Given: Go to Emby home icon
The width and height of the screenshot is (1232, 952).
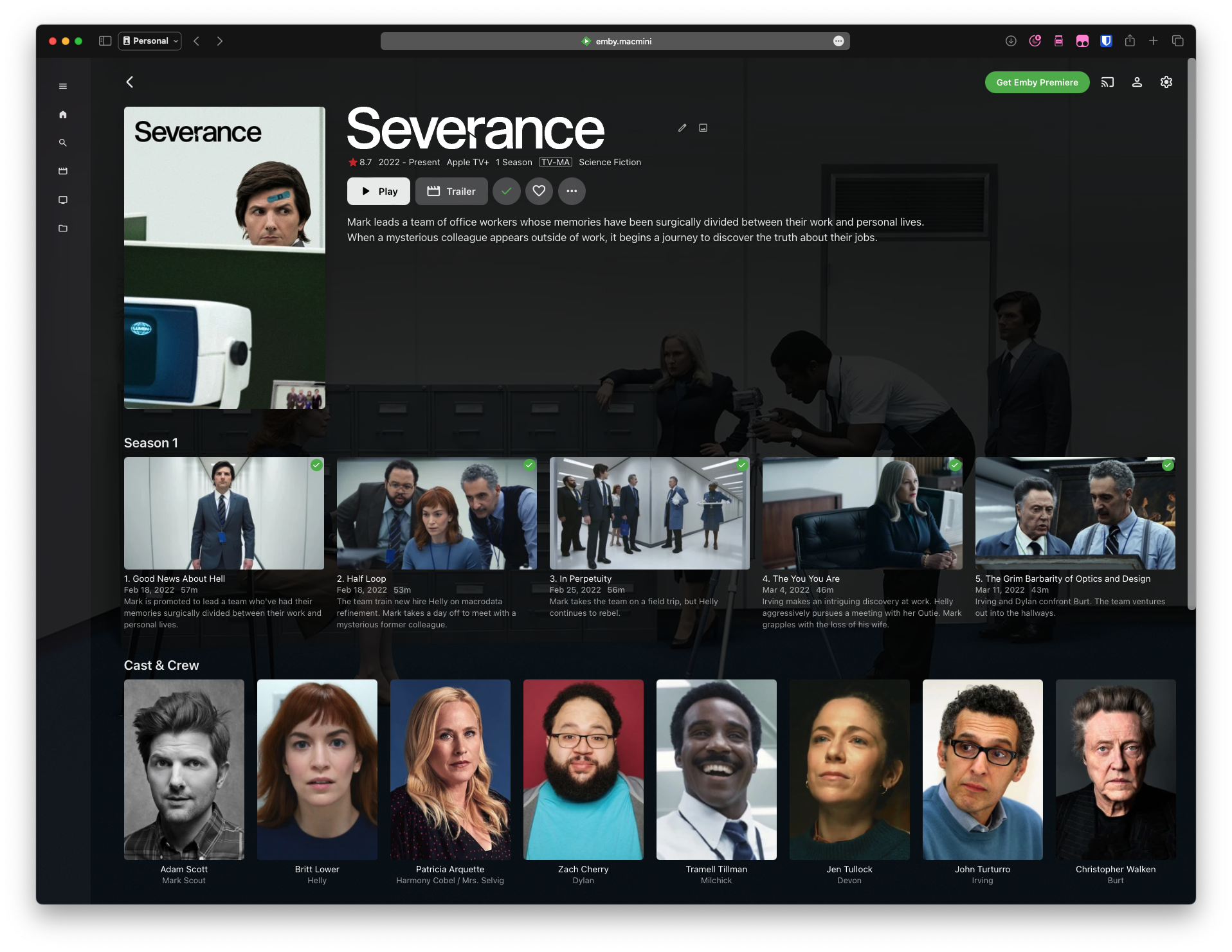Looking at the screenshot, I should (x=63, y=114).
